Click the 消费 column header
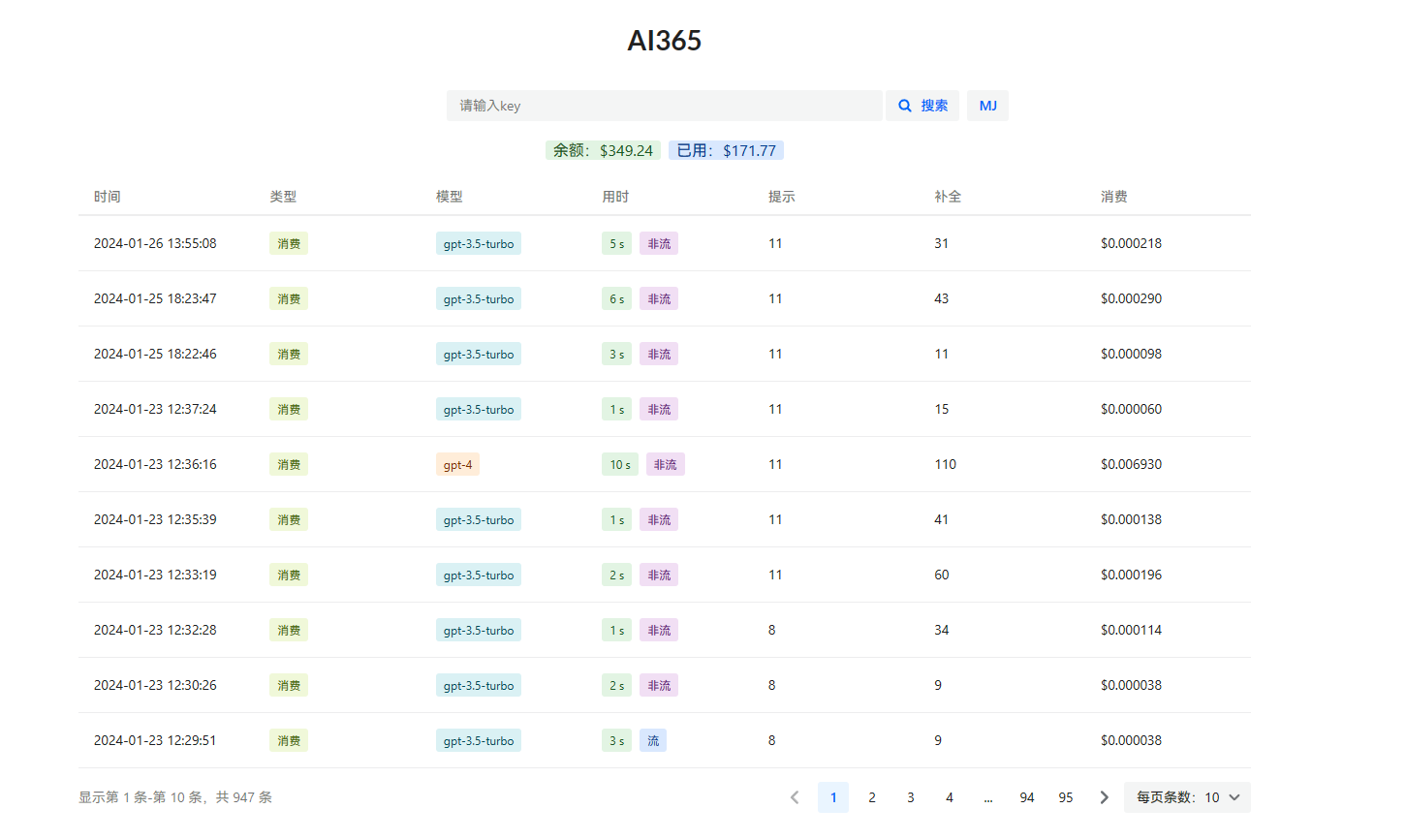 pos(1114,197)
